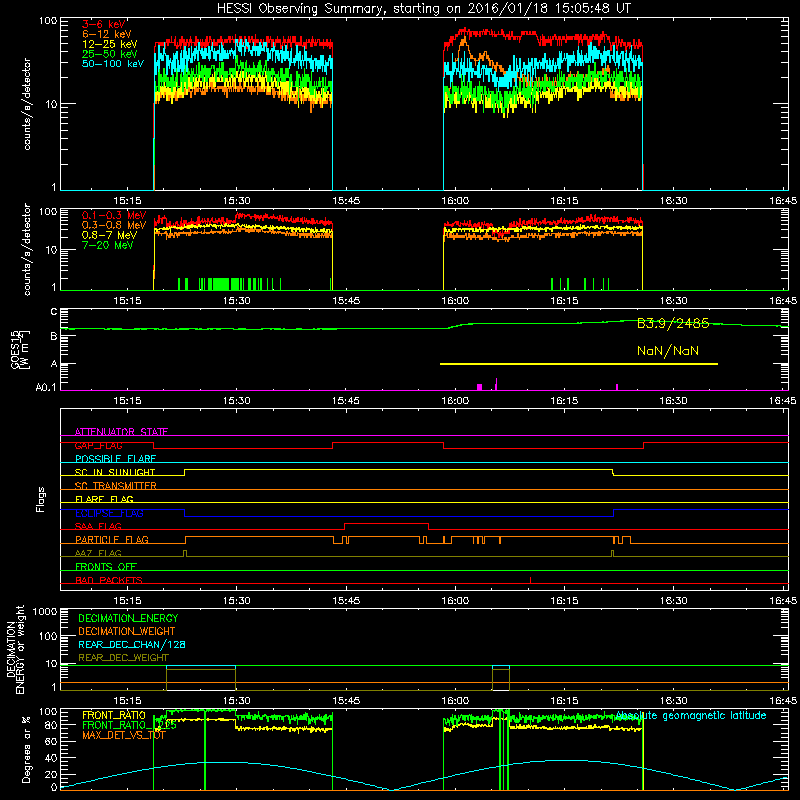The width and height of the screenshot is (800, 800).
Task: Click the MAX_DET_VS_TOT legend label
Action: (x=123, y=735)
